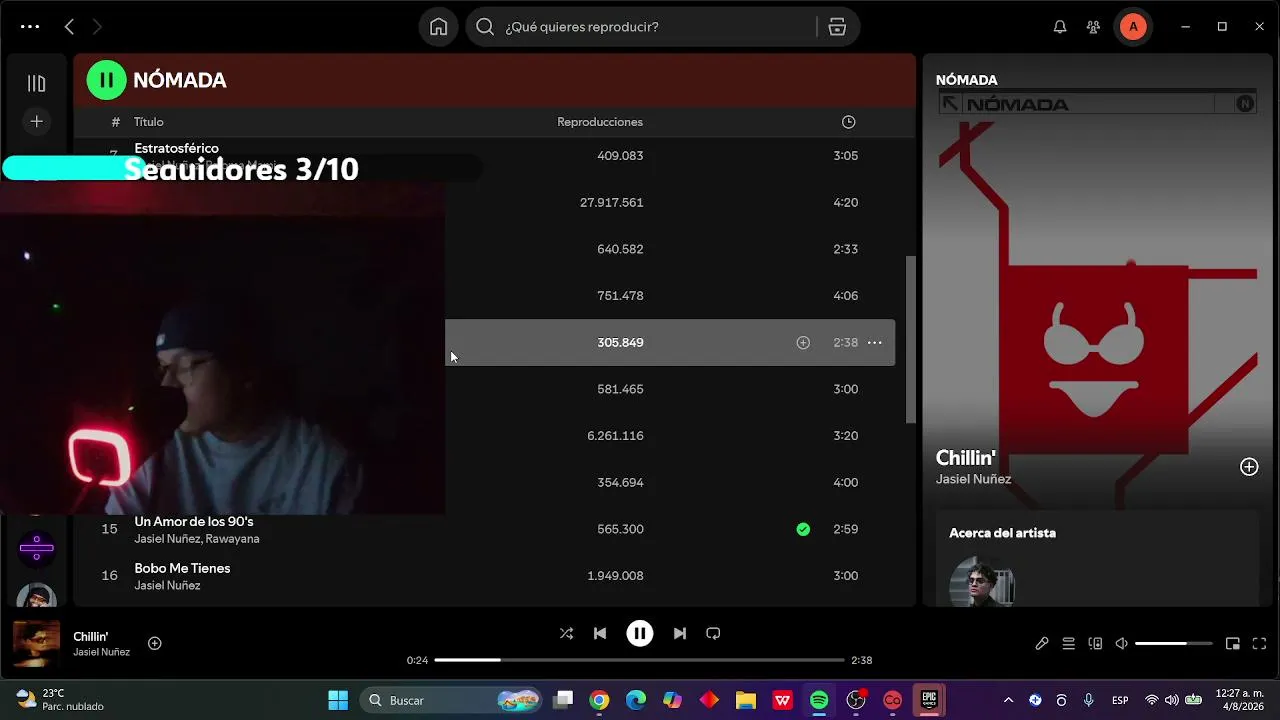Open the miniplayer
The width and height of the screenshot is (1280, 720).
[x=1233, y=644]
